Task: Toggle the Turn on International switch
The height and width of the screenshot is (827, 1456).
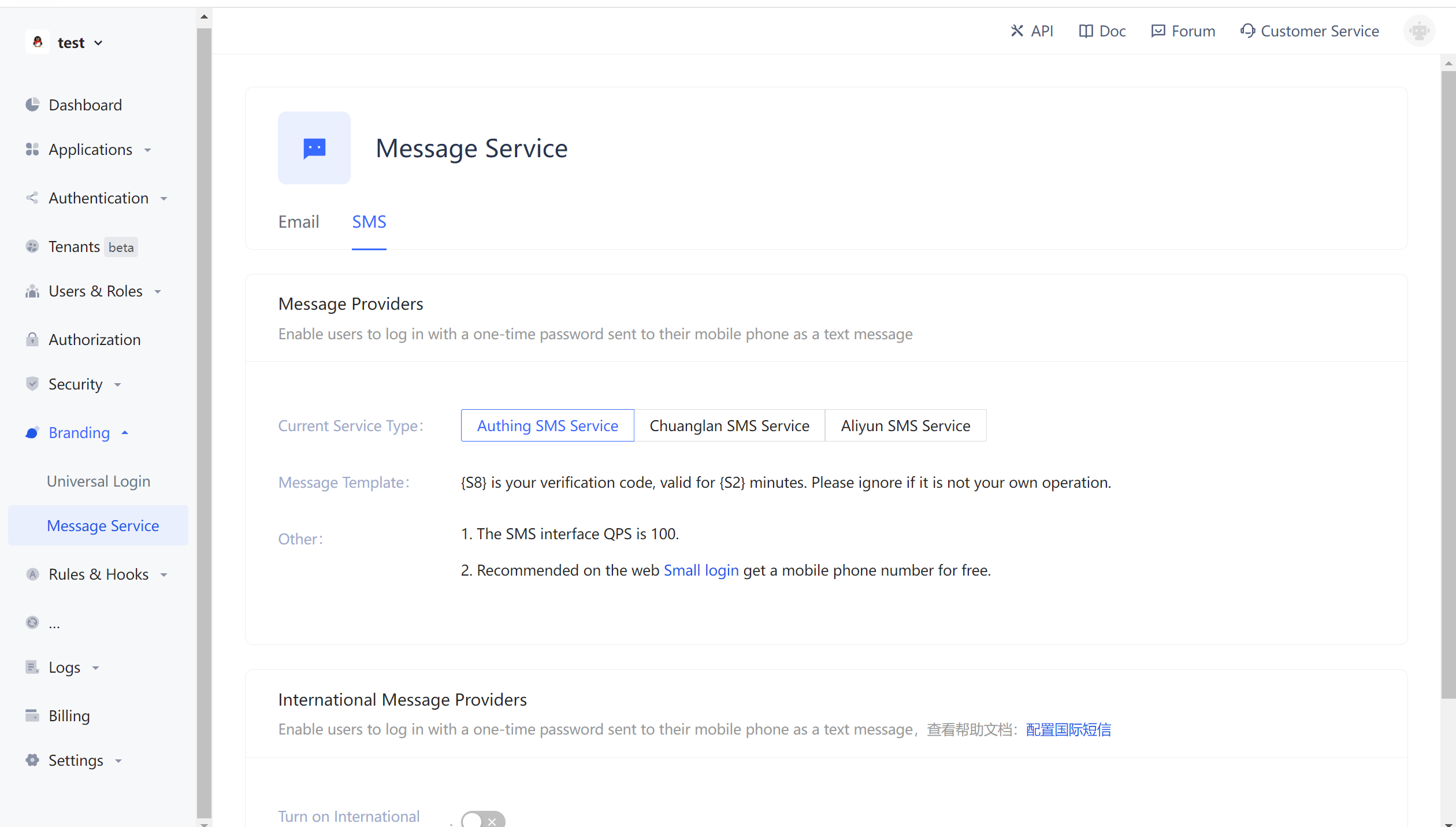Action: click(x=483, y=819)
